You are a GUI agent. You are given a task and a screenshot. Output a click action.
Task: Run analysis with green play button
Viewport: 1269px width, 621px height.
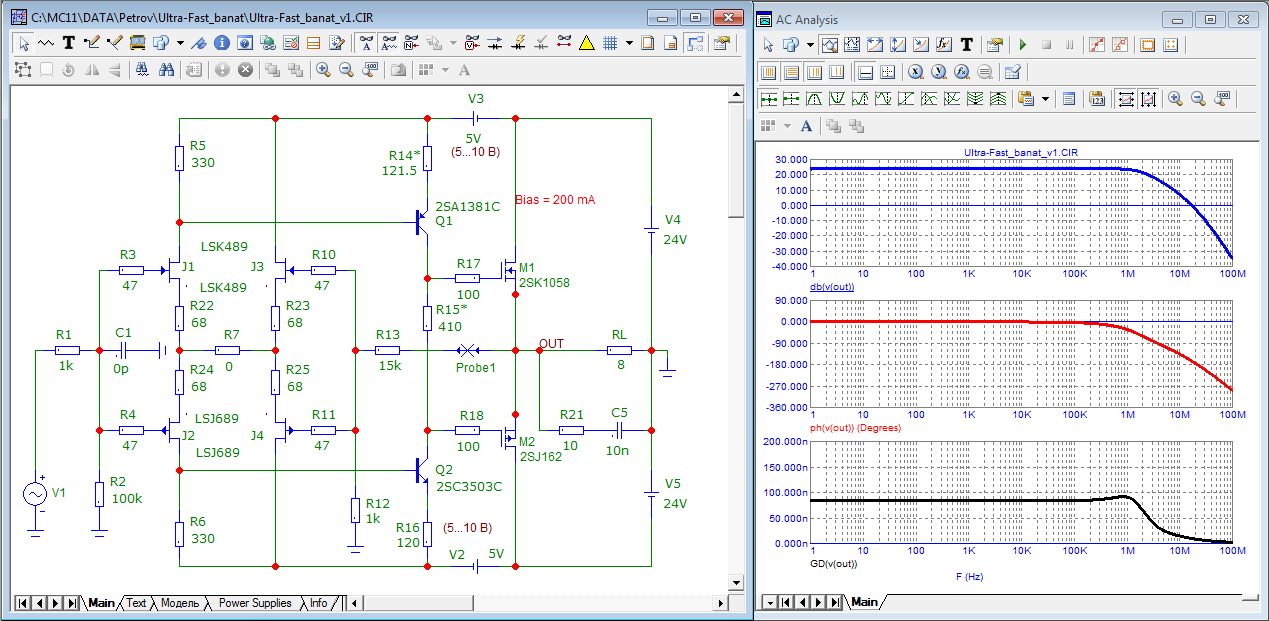point(1022,45)
